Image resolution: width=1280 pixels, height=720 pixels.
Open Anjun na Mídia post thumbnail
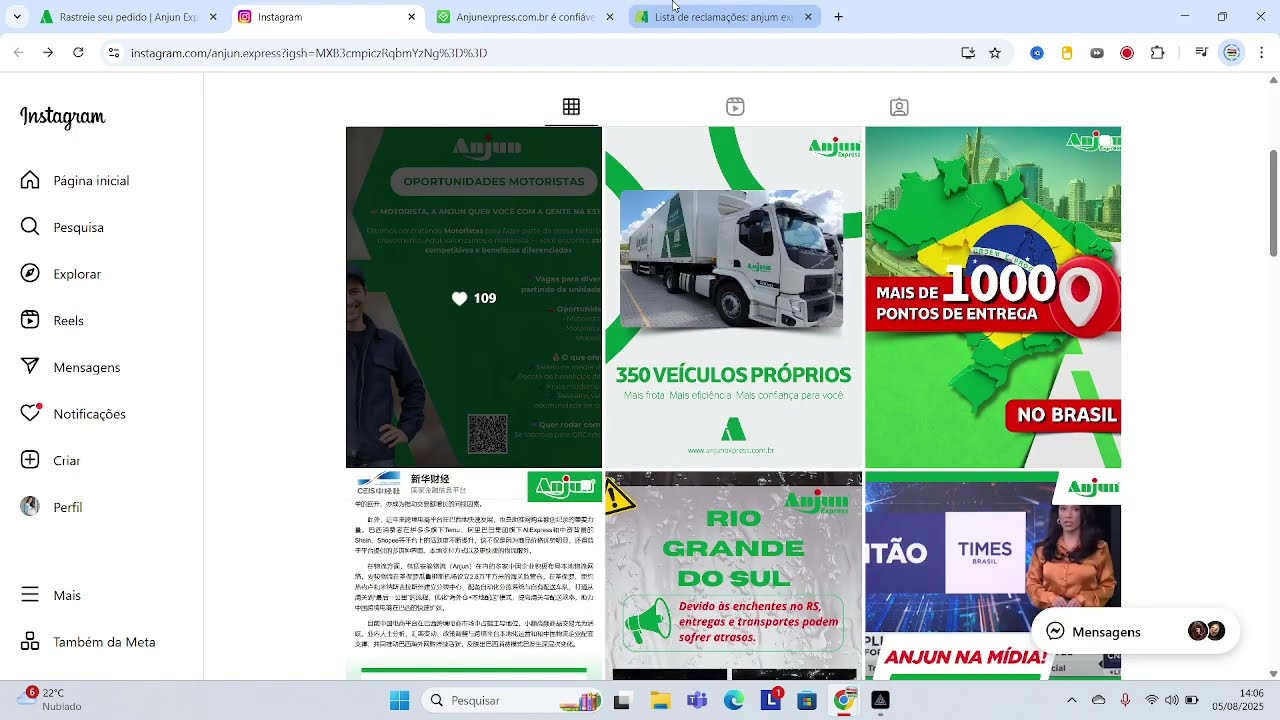[993, 575]
